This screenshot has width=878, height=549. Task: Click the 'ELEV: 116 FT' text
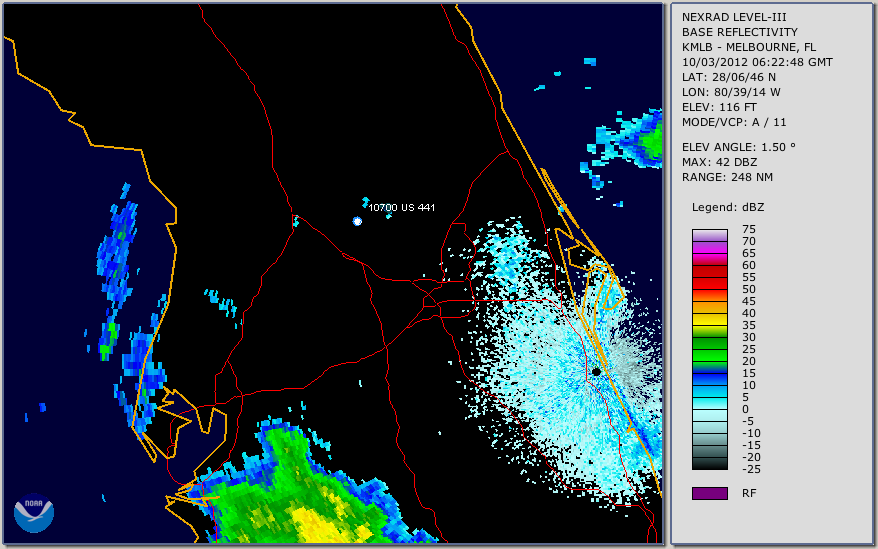click(x=719, y=107)
